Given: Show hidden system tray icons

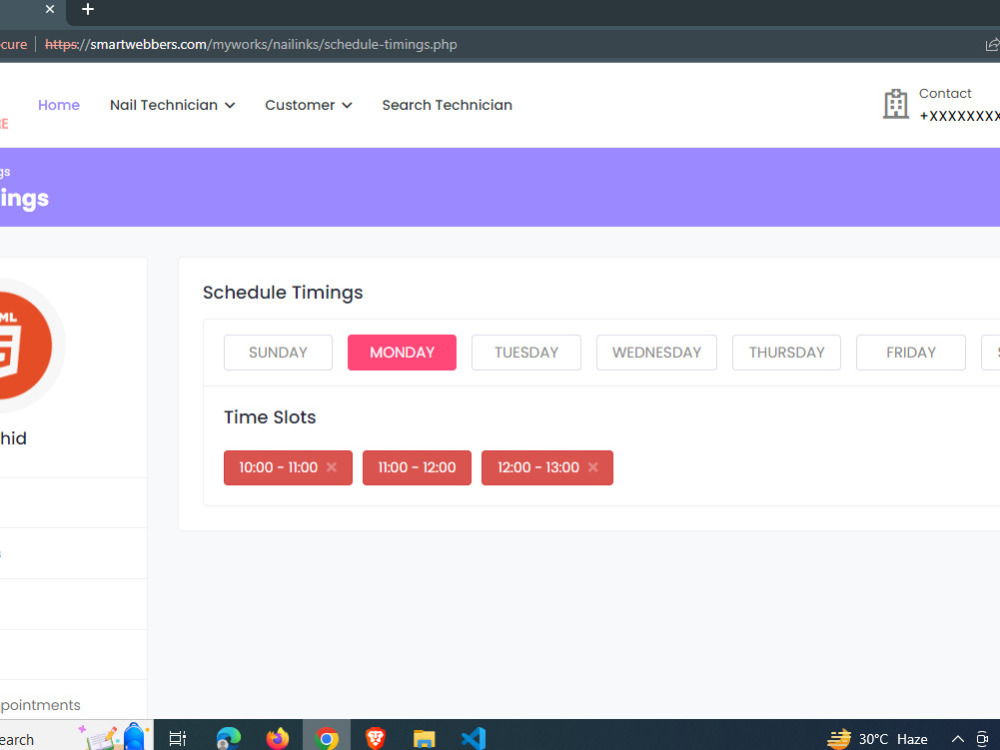Looking at the screenshot, I should (957, 739).
